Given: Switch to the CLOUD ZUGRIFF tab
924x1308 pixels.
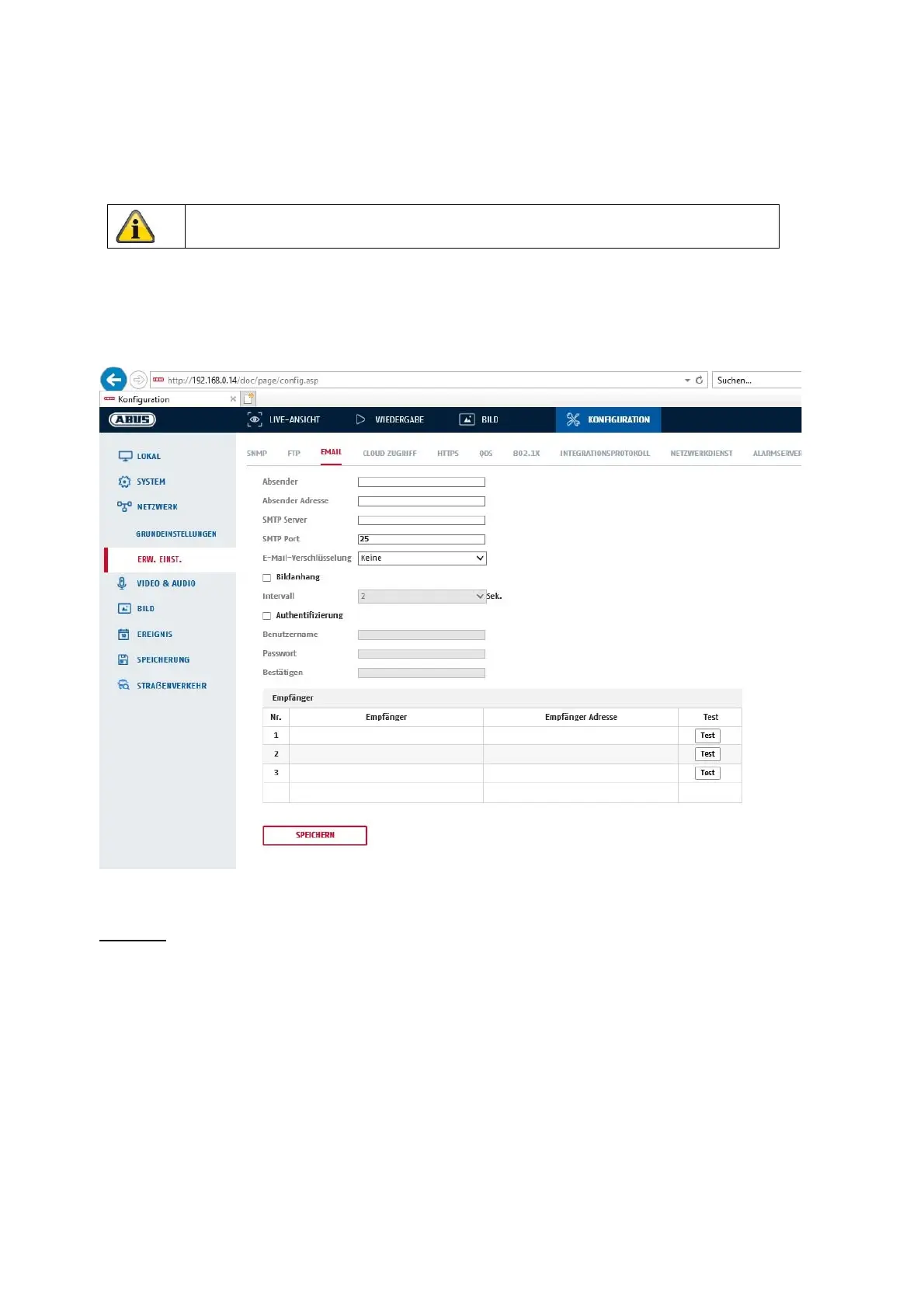Looking at the screenshot, I should coord(390,454).
